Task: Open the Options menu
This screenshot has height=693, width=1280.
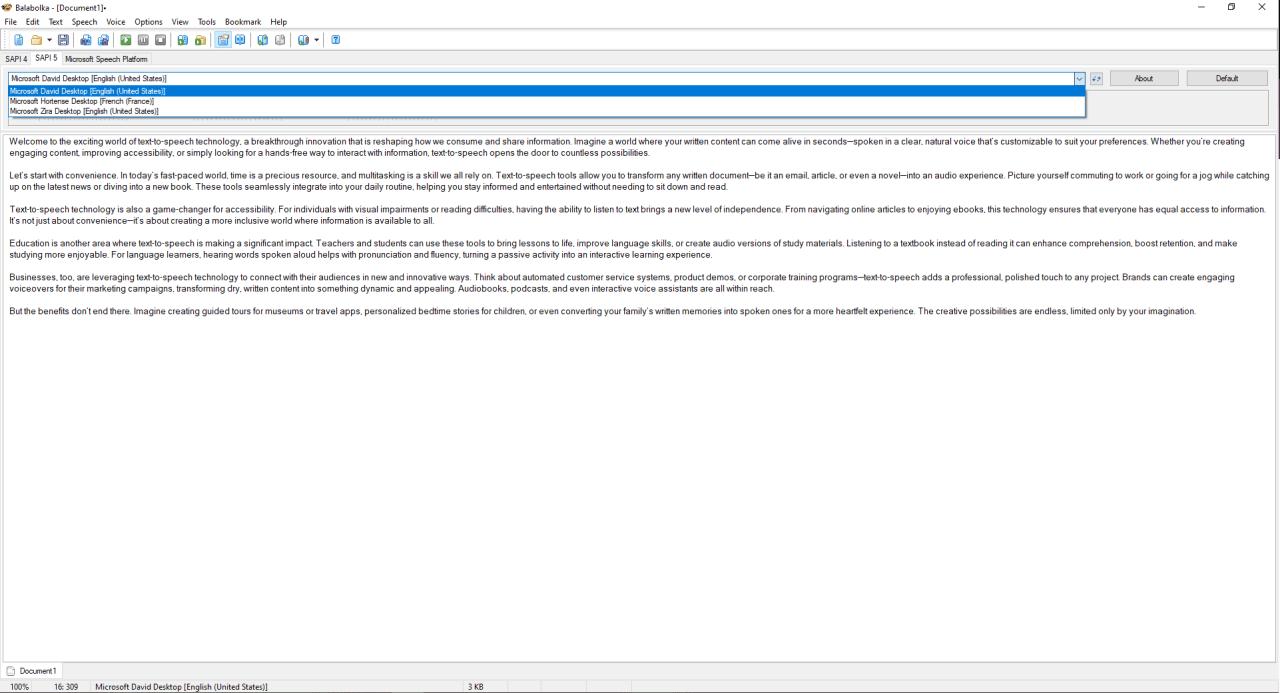Action: click(149, 22)
